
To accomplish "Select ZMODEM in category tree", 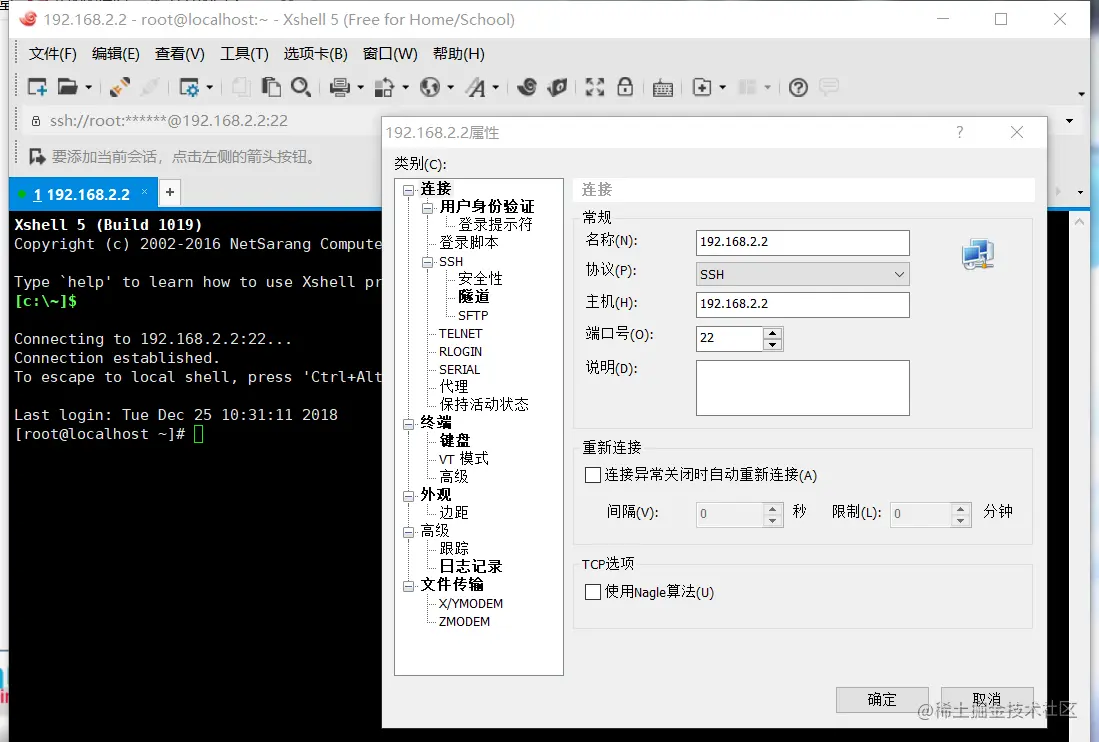I will 464,621.
